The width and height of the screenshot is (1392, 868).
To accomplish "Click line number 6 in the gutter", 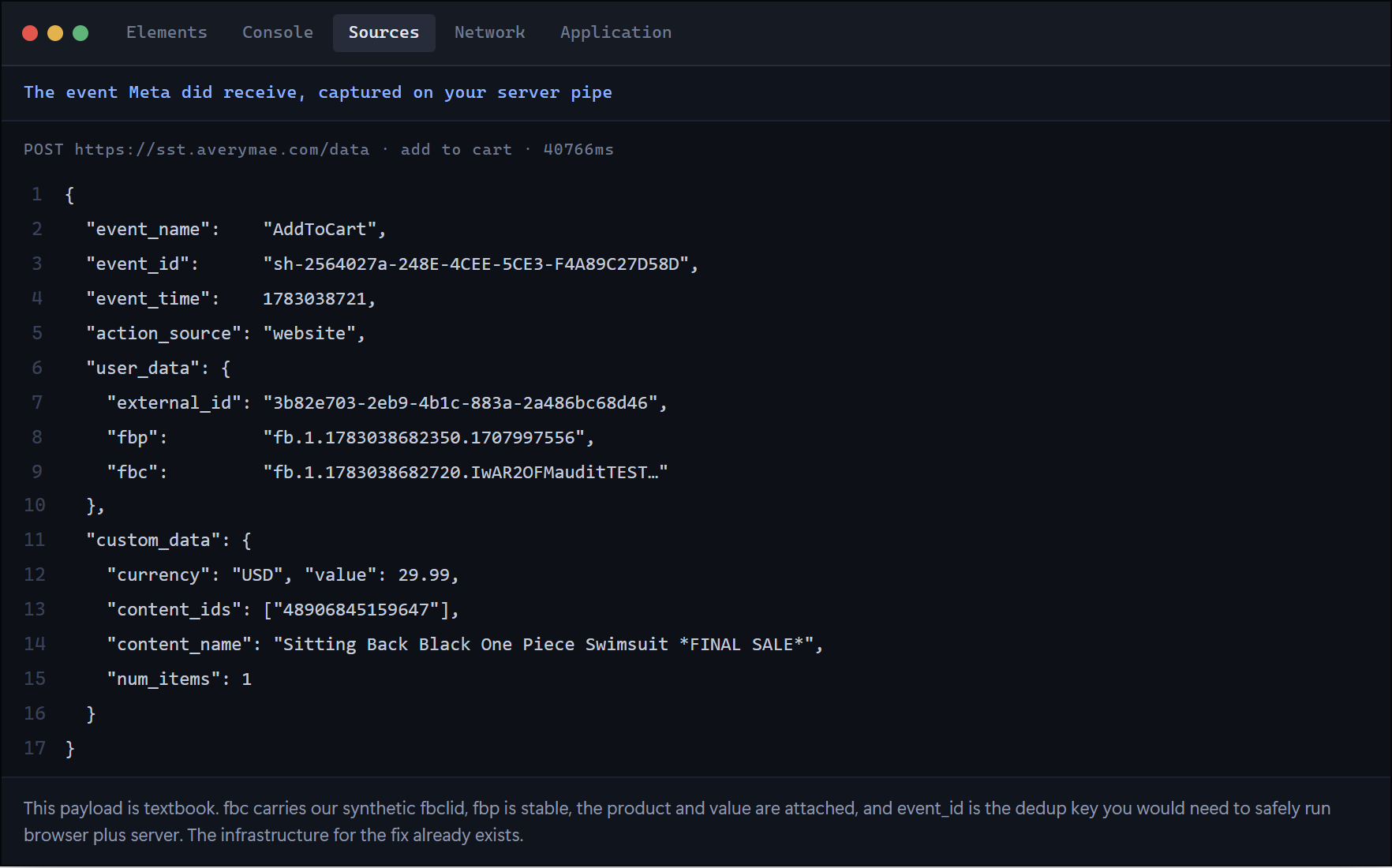I will click(x=36, y=368).
